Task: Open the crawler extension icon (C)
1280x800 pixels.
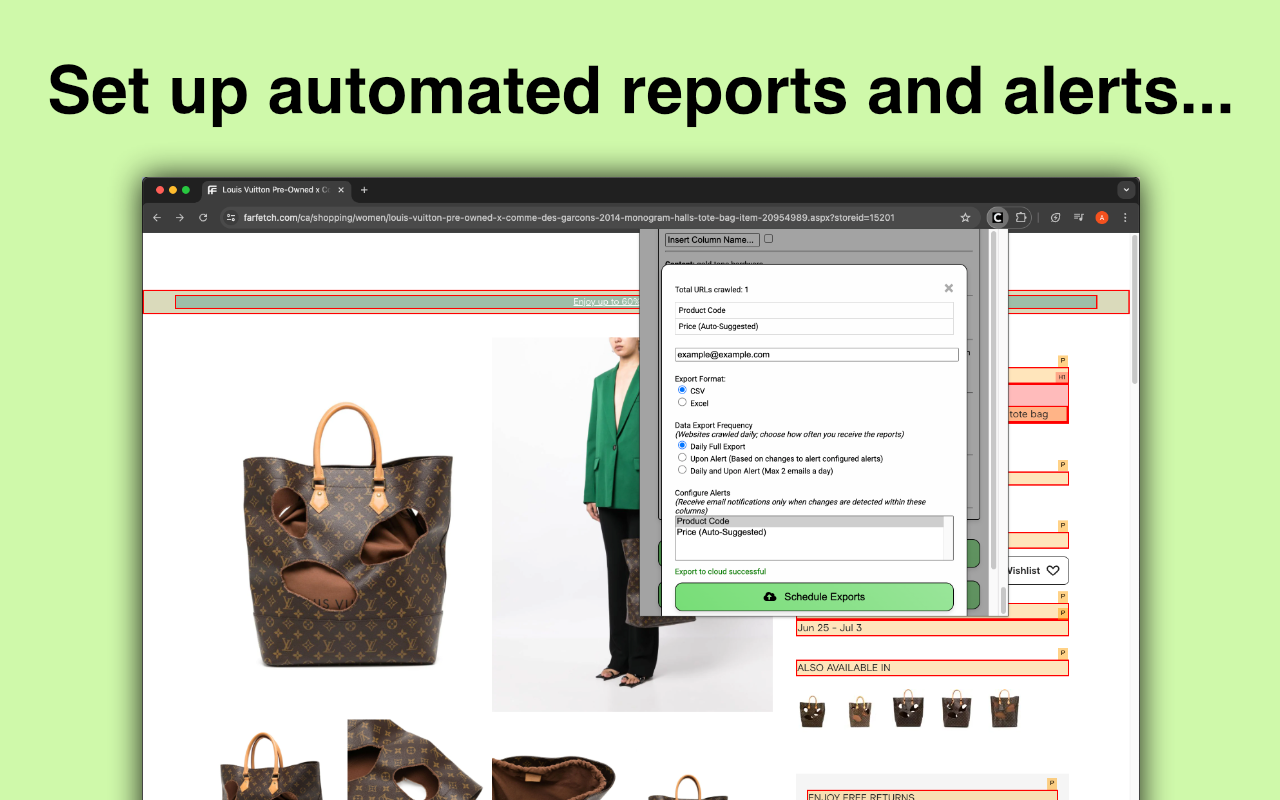Action: pos(997,217)
